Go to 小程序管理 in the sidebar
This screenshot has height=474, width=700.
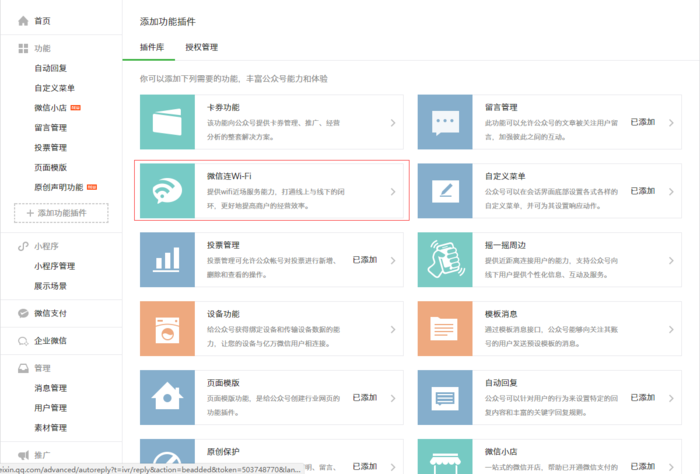(x=54, y=266)
